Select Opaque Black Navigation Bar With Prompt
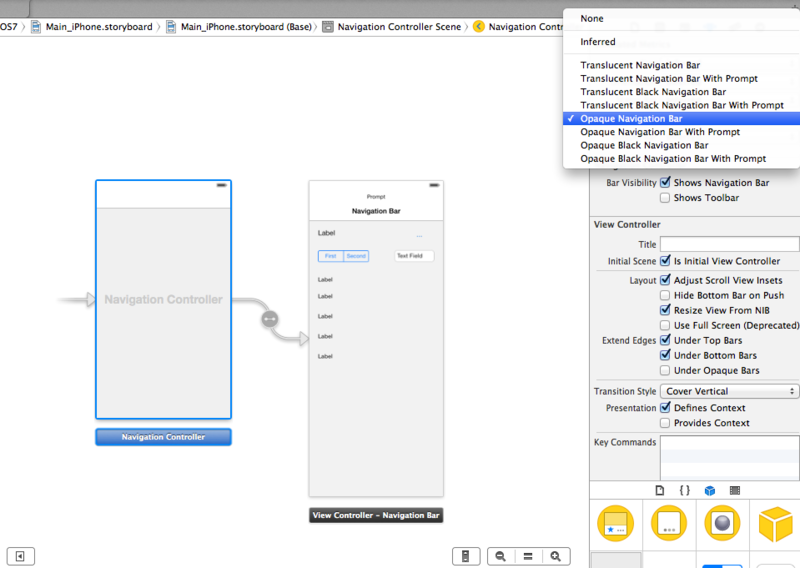Screen dimensions: 800x568 681,158
